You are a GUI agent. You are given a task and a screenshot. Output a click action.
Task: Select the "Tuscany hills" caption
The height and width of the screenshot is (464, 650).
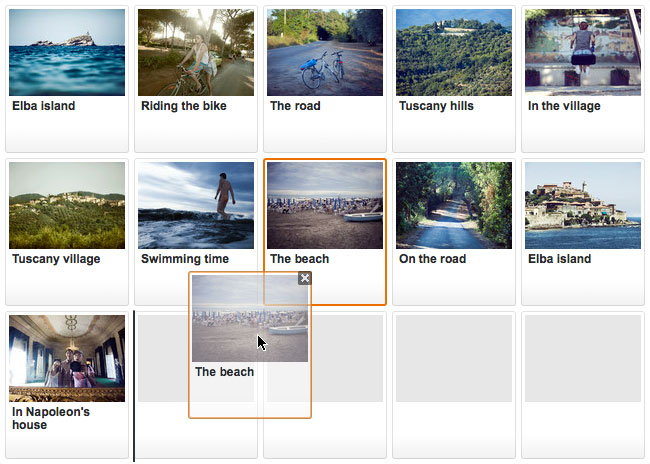click(x=436, y=106)
